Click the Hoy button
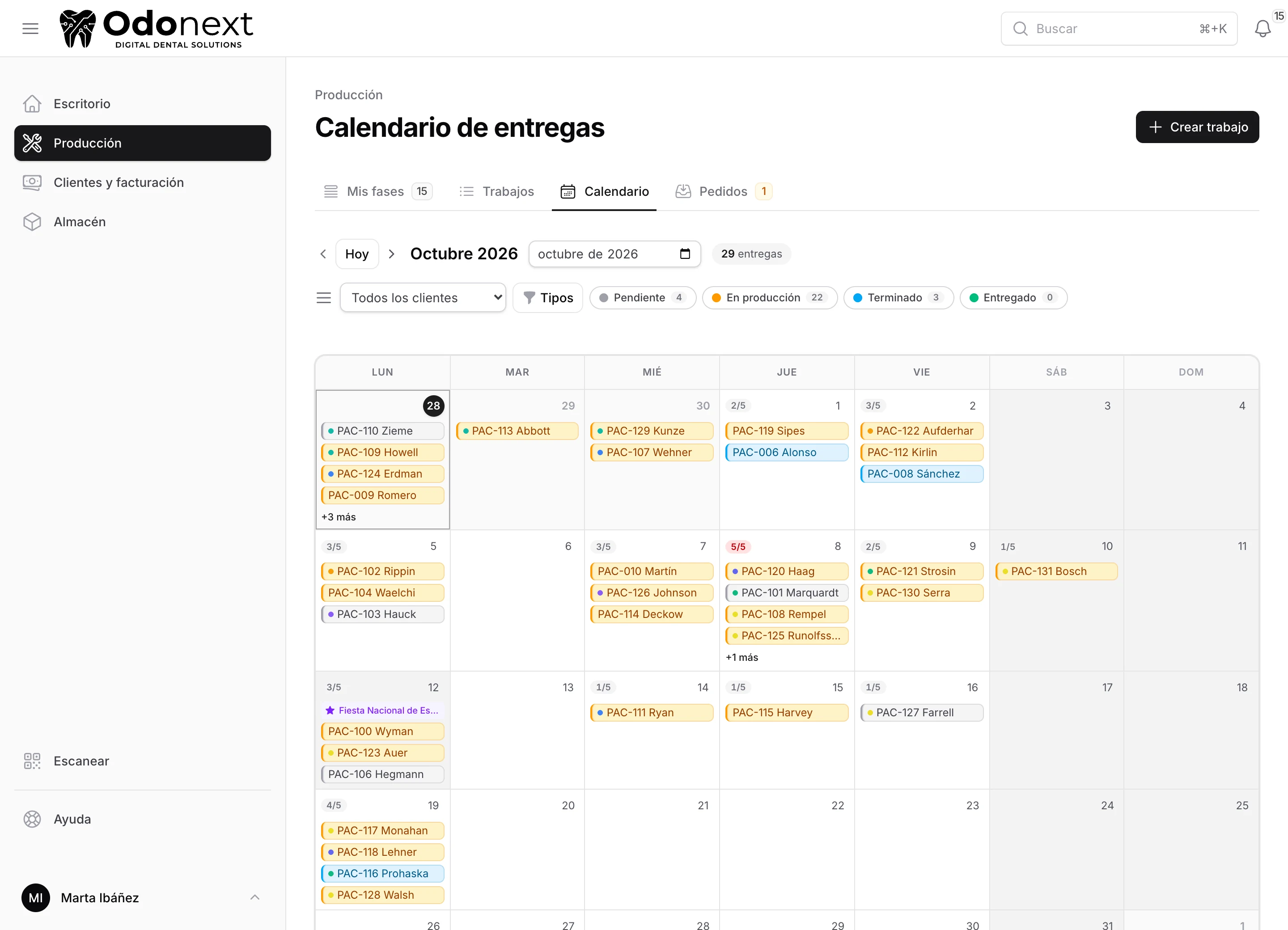 [x=356, y=254]
